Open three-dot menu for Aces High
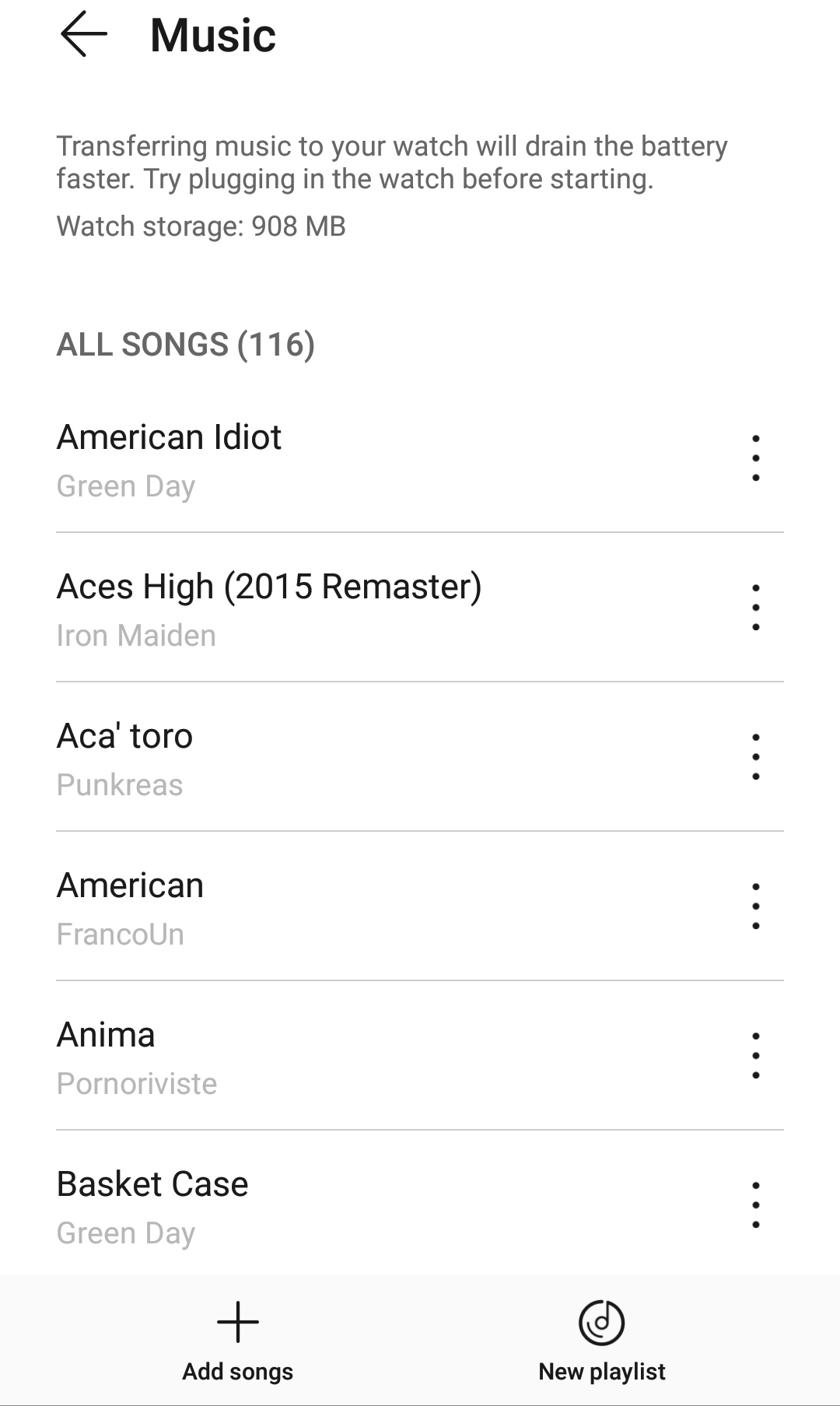This screenshot has height=1406, width=840. coord(755,608)
